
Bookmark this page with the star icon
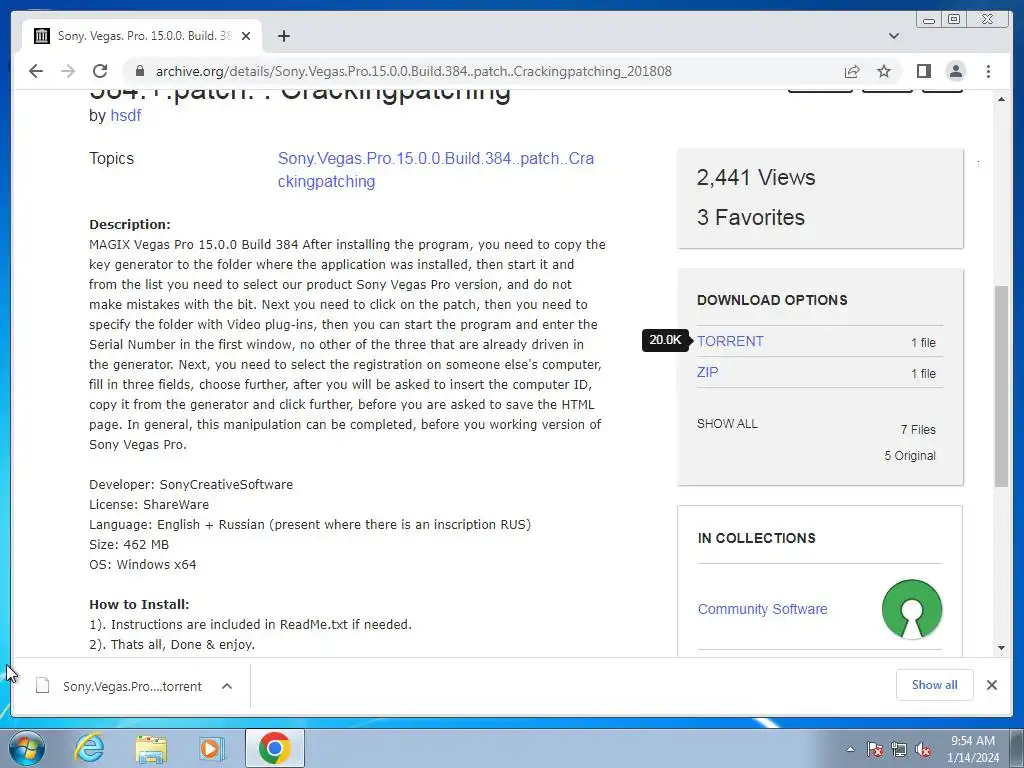pos(884,71)
